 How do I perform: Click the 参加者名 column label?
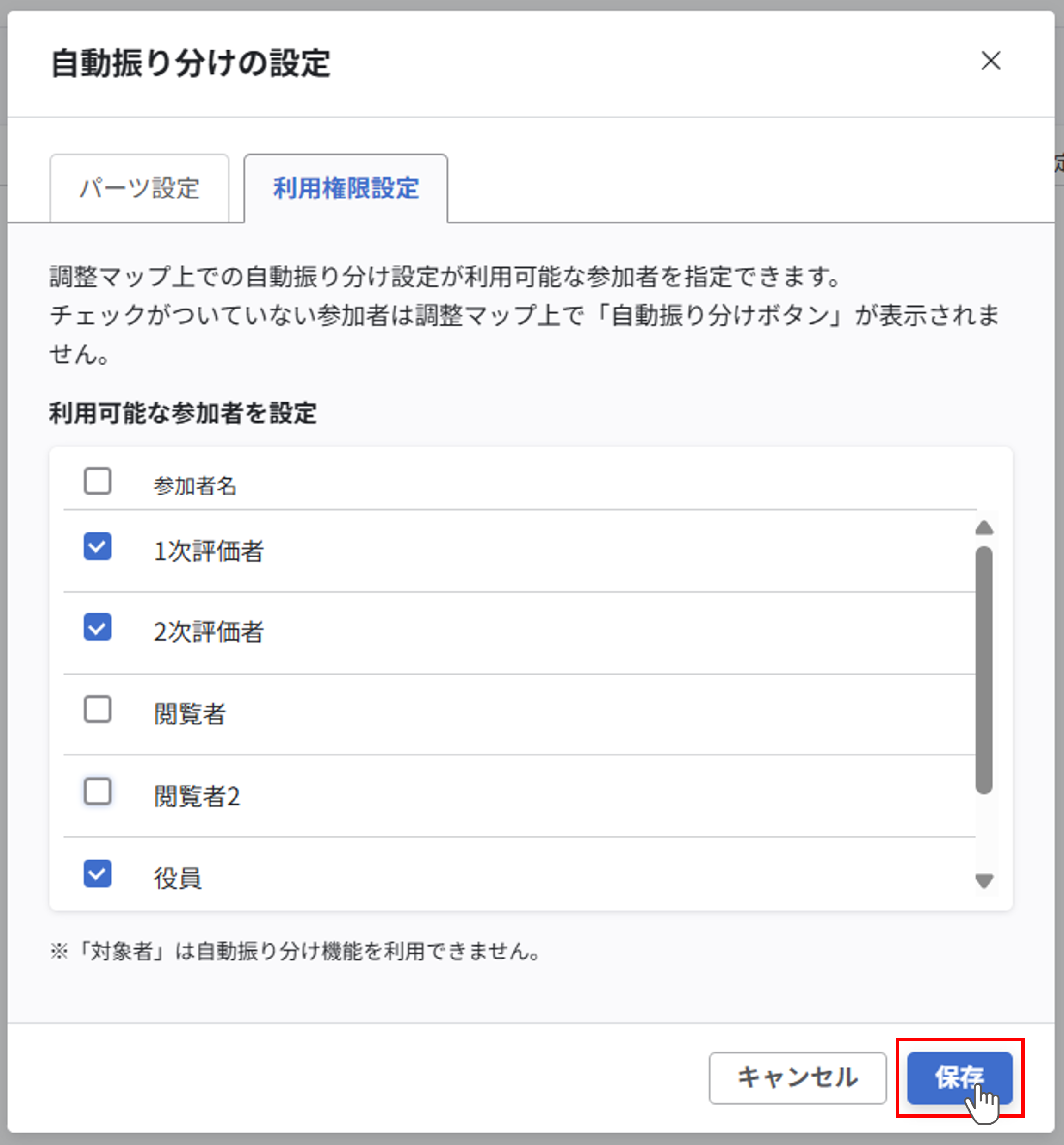click(x=196, y=484)
